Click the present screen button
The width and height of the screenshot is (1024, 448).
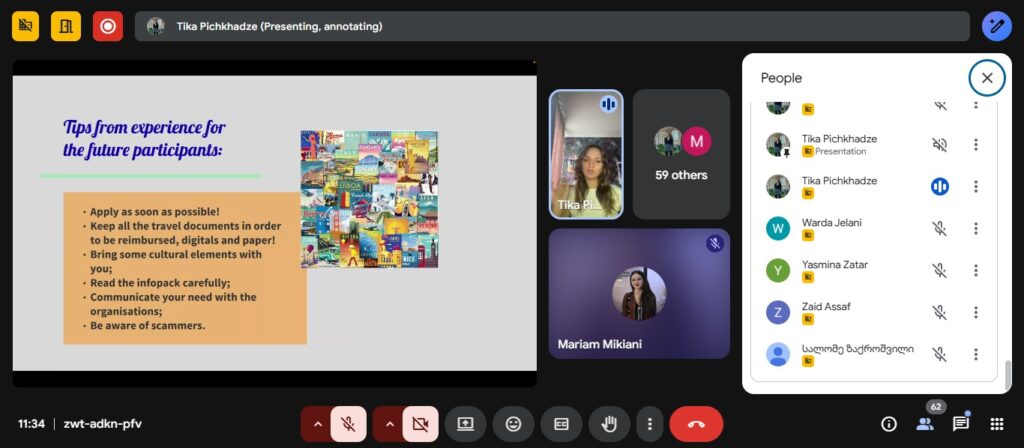click(465, 424)
